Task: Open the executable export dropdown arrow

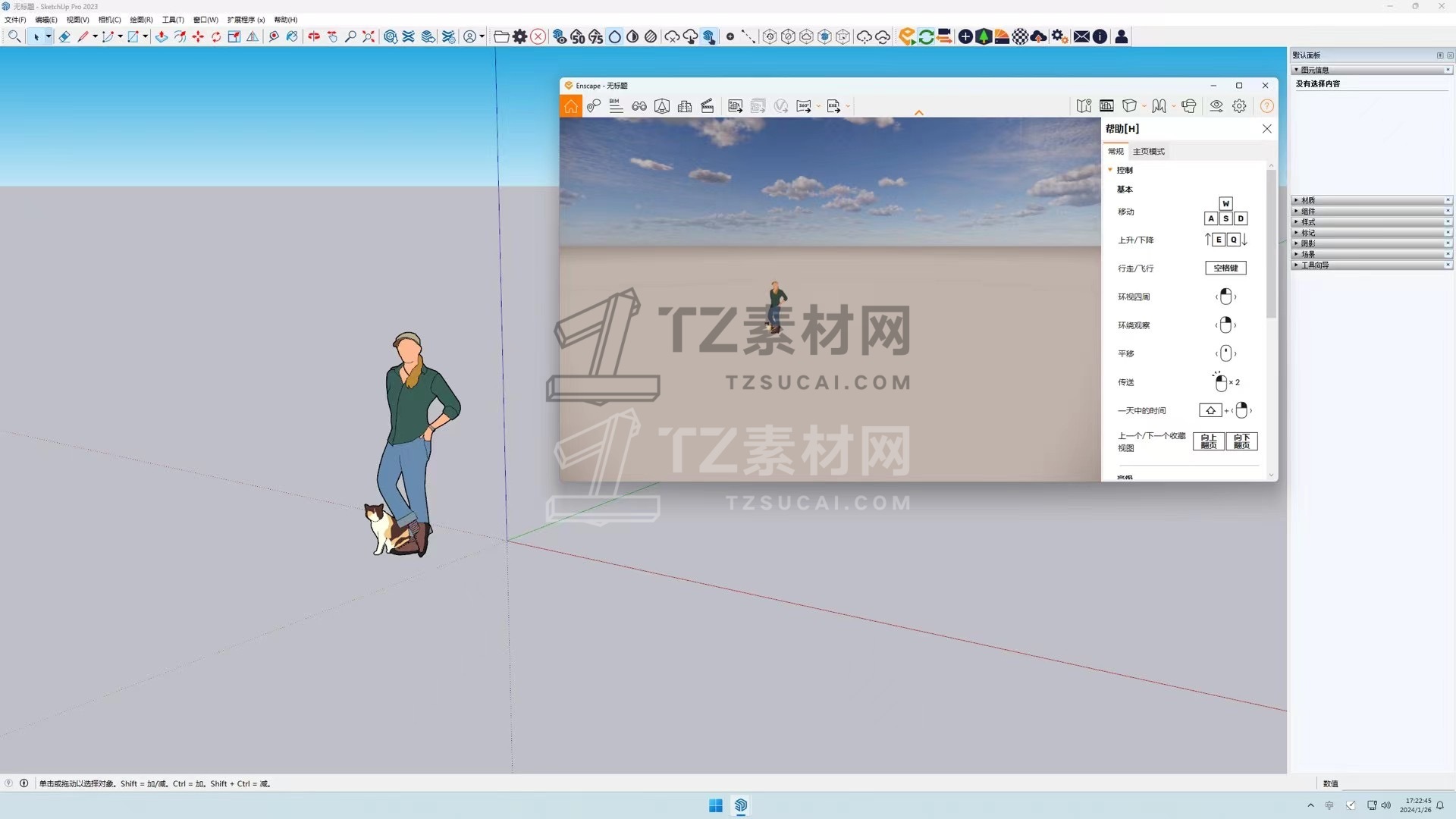Action: point(848,106)
